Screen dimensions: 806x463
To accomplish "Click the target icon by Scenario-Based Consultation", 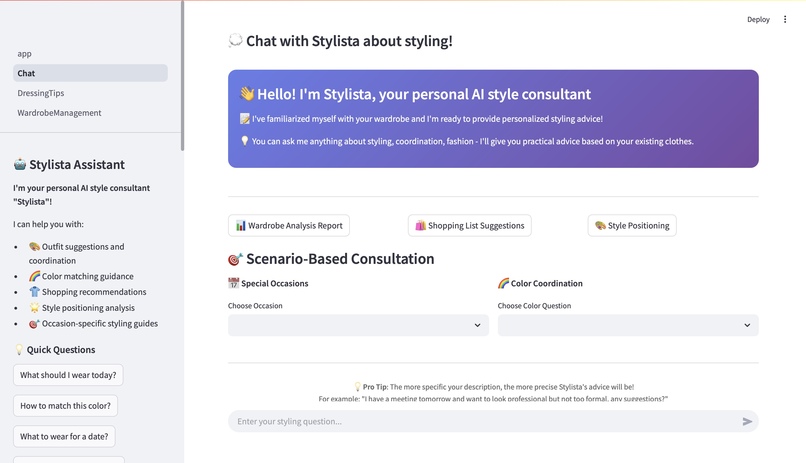I will pyautogui.click(x=235, y=259).
